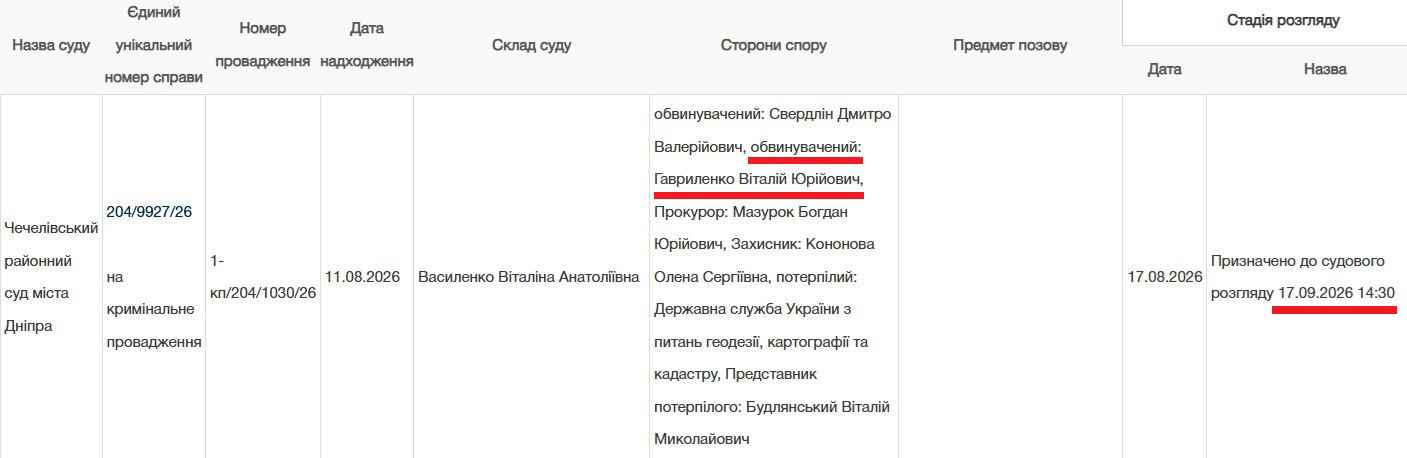
Task: Click the 'на кримінальне провадження' text
Action: coord(154,309)
